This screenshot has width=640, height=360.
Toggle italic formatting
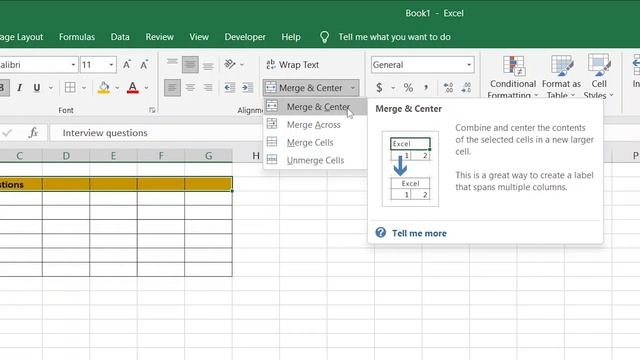[19, 88]
